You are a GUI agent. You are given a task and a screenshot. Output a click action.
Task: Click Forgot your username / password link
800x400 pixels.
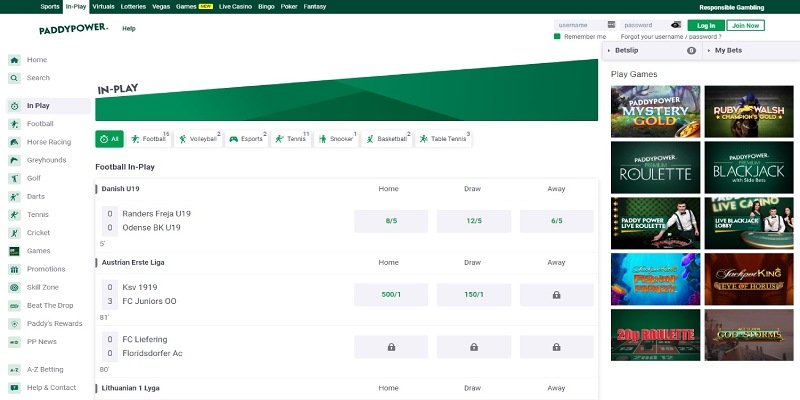tap(671, 37)
